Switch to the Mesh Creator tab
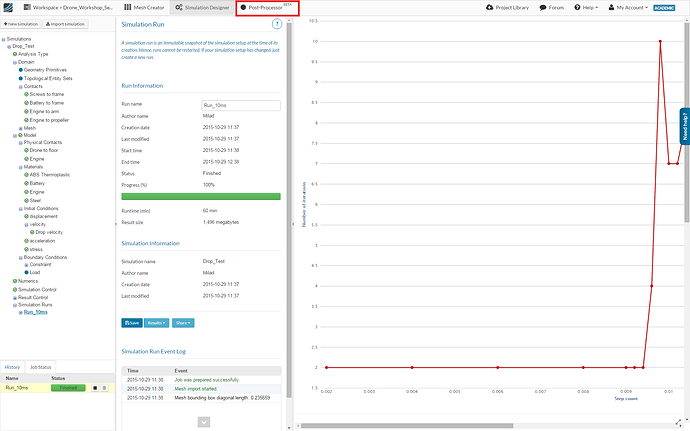The image size is (690, 431). pos(144,7)
